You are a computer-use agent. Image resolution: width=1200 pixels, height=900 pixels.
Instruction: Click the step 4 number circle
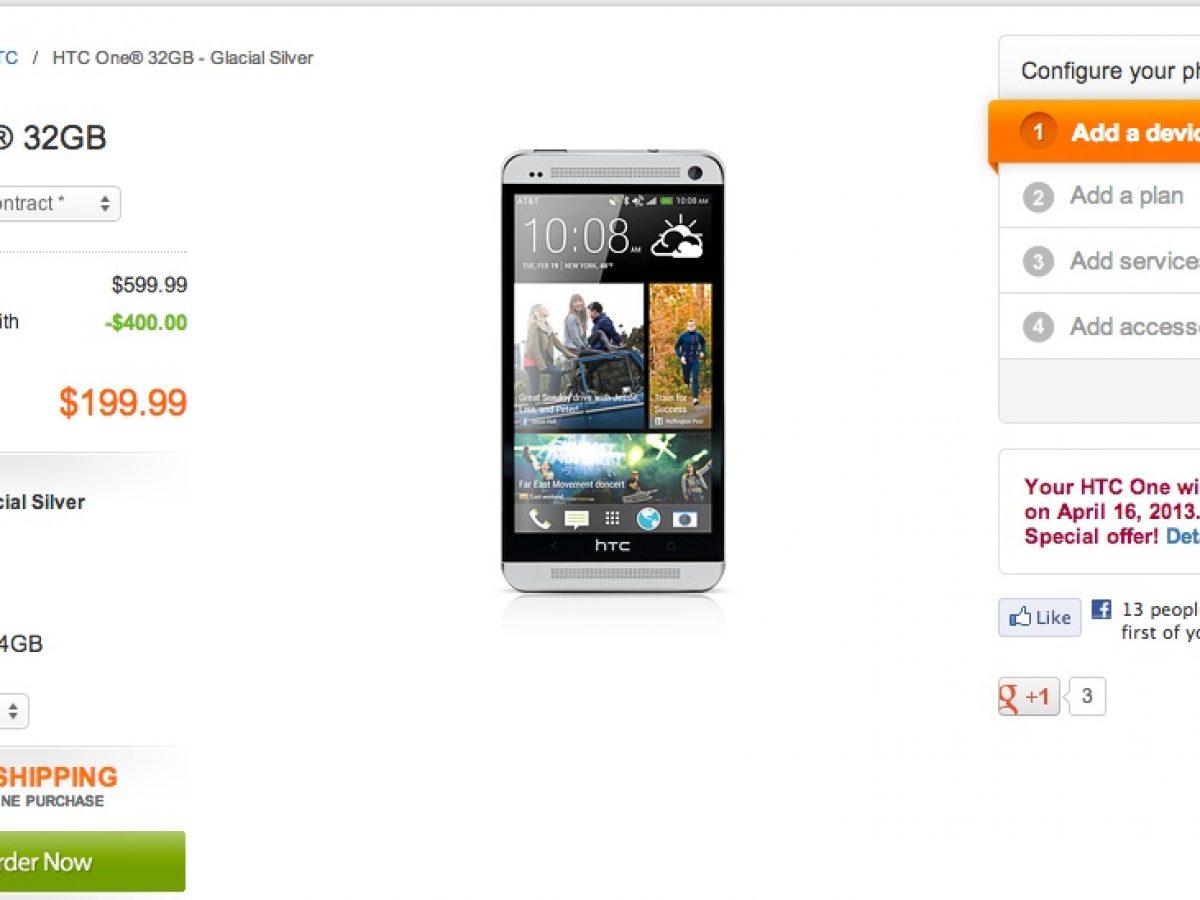pyautogui.click(x=1038, y=327)
